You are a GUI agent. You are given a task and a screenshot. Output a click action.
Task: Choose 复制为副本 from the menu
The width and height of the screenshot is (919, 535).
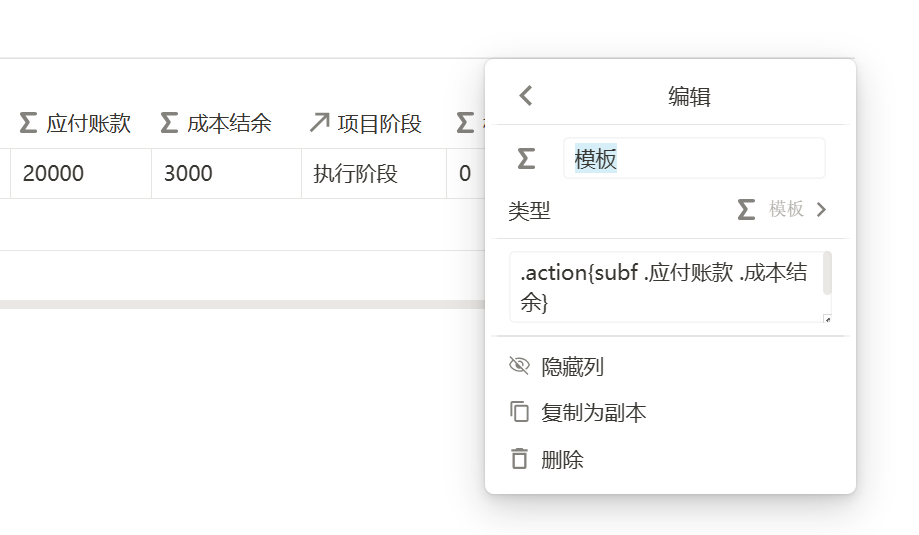tap(593, 412)
